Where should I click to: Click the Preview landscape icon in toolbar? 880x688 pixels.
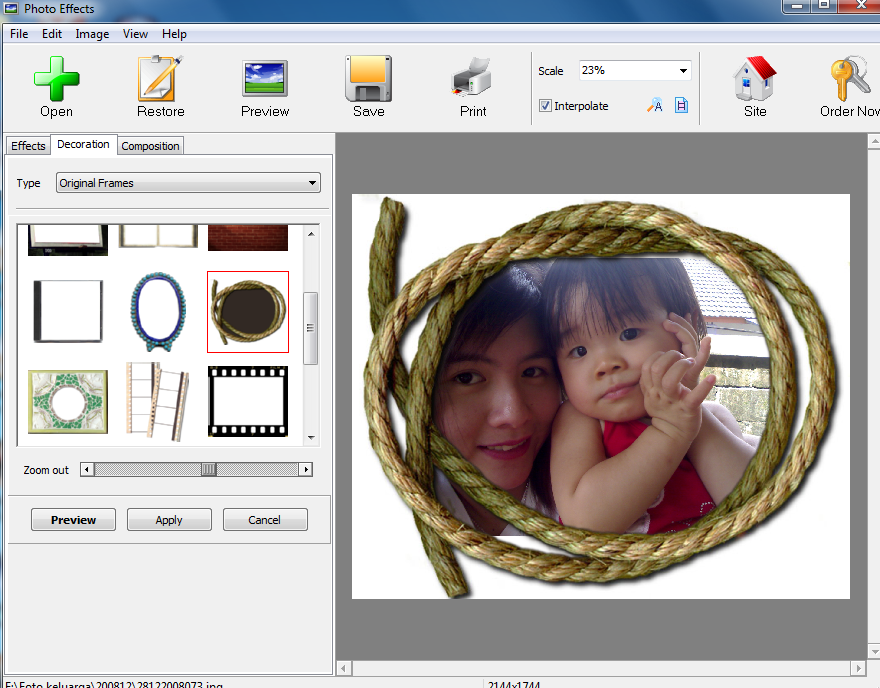click(x=265, y=79)
